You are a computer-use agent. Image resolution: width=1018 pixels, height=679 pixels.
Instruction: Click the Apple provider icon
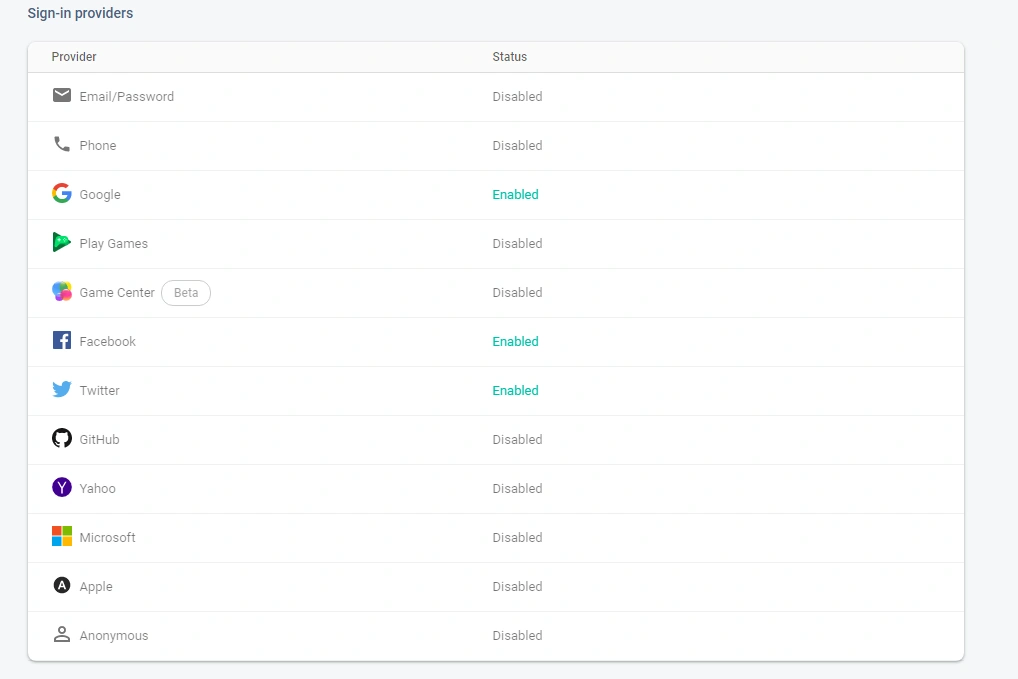tap(62, 586)
